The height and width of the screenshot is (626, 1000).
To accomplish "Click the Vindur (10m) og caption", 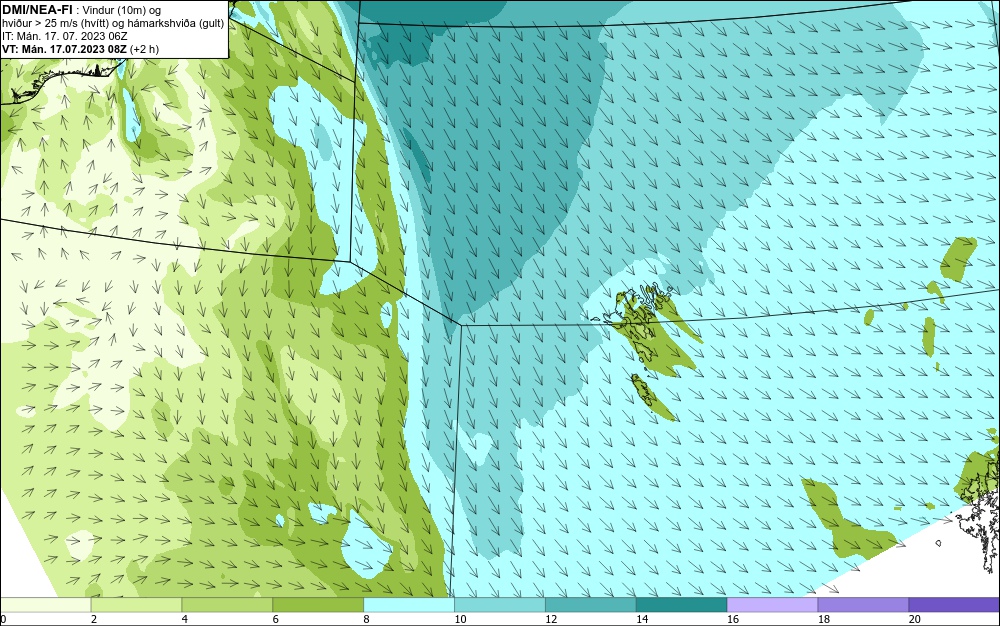I will tap(122, 10).
